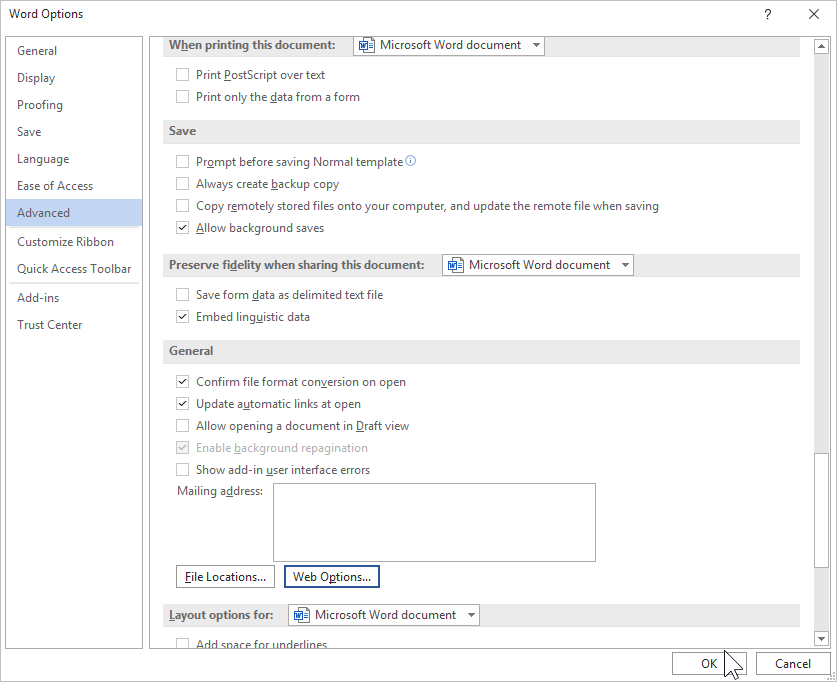Uncheck Allow background saves
Image resolution: width=837 pixels, height=682 pixels.
(182, 228)
